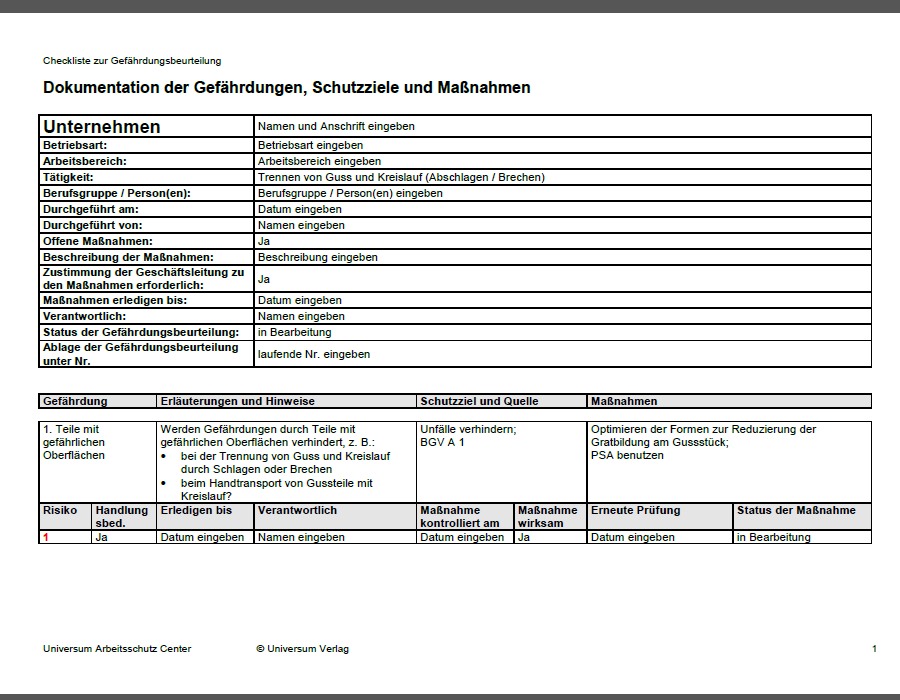Open the Status der Gefährdungsbeurteilung 'in Bearbeitung' value
This screenshot has width=900, height=700.
(562, 332)
